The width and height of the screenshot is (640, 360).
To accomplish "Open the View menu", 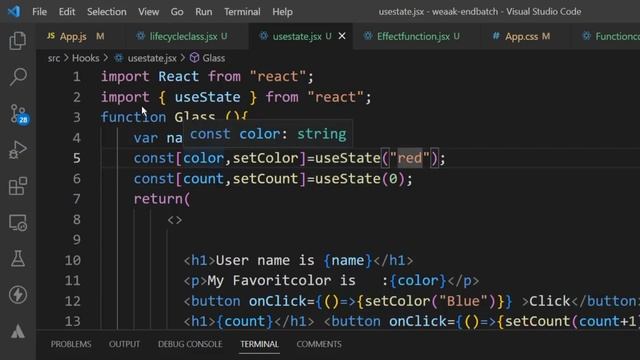I will tap(149, 11).
